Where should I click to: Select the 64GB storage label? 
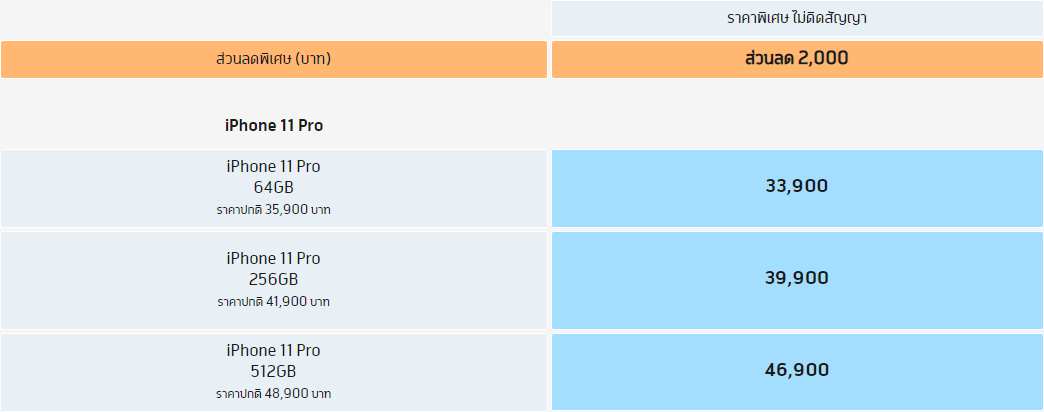pos(273,187)
